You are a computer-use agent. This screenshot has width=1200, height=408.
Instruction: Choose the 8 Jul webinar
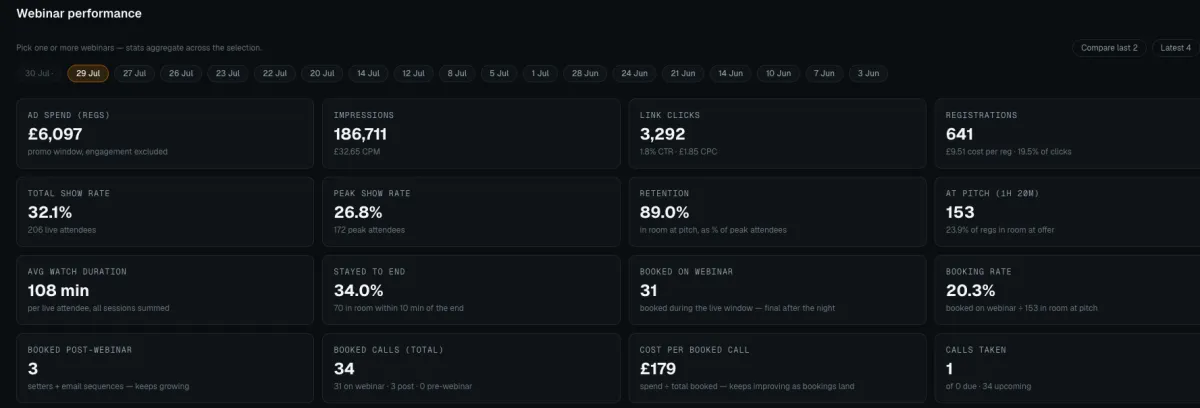click(x=457, y=73)
